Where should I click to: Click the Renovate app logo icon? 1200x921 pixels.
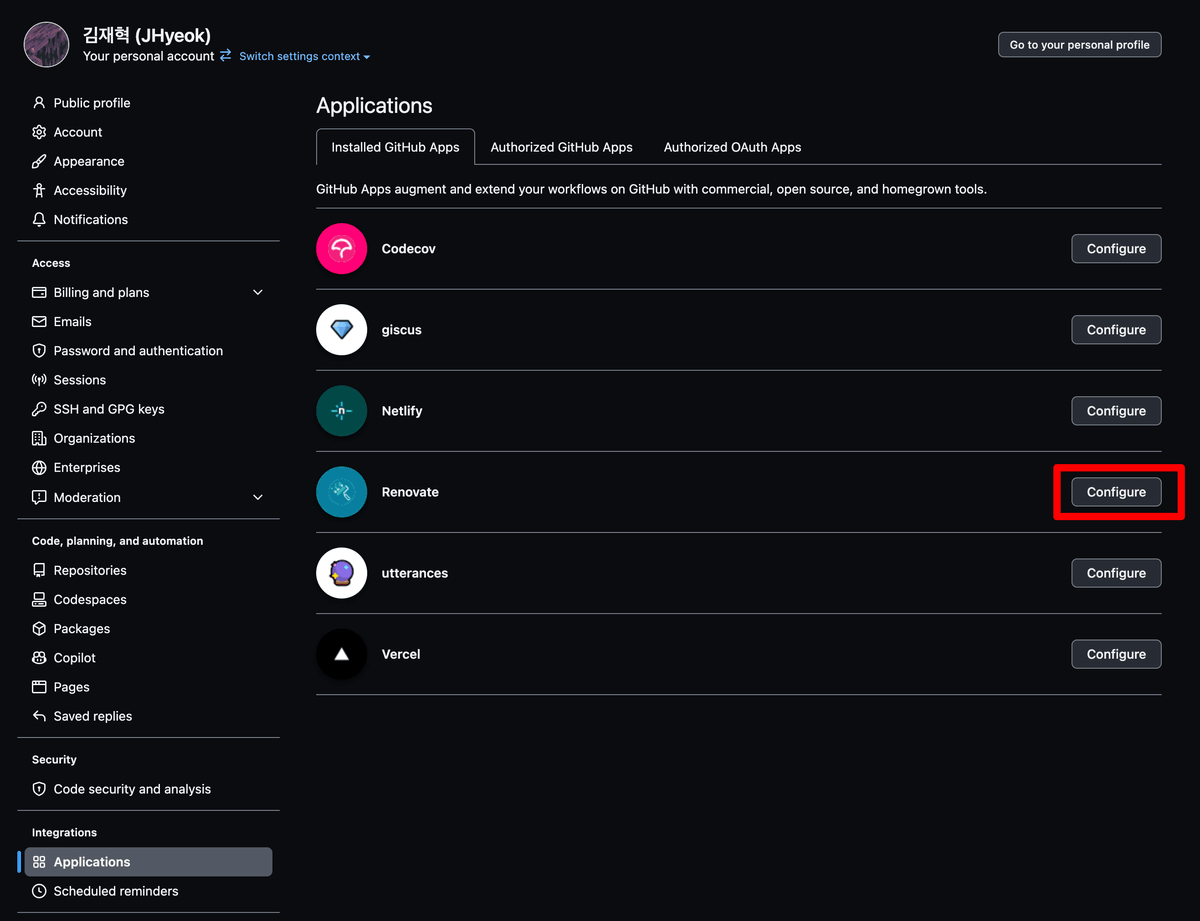pos(342,492)
